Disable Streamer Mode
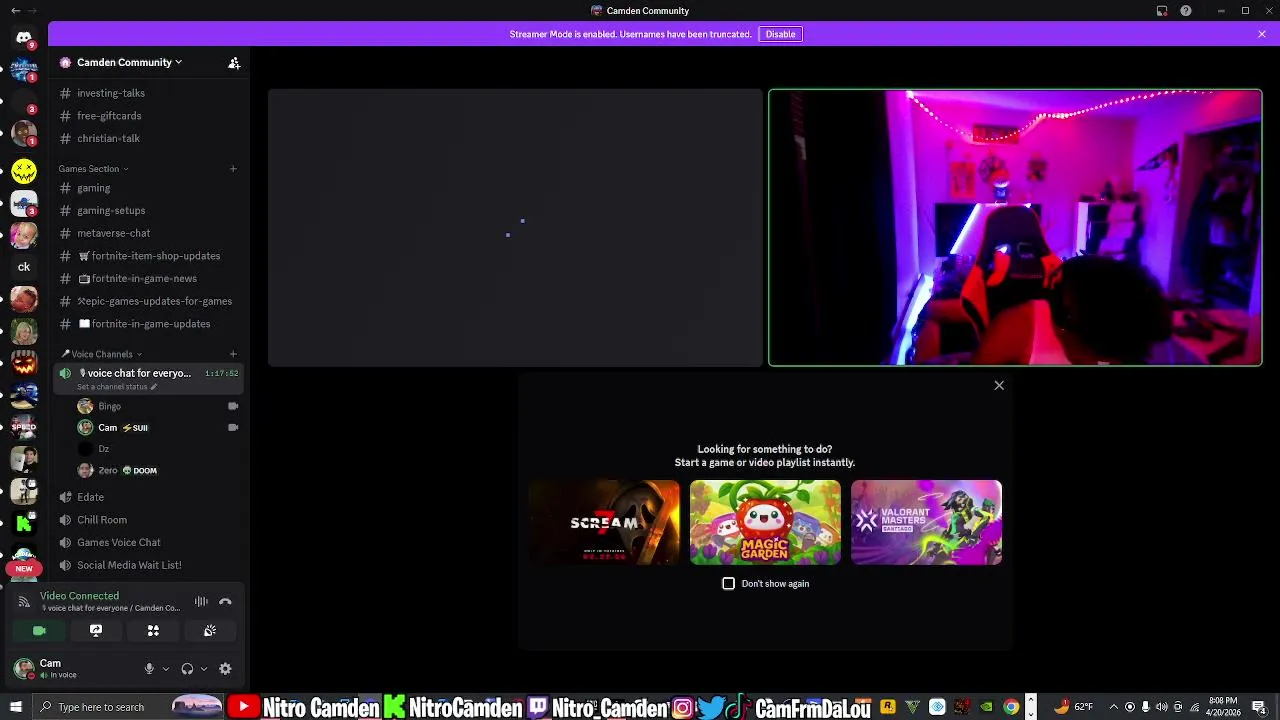Screen dimensions: 1280x720 [780, 34]
